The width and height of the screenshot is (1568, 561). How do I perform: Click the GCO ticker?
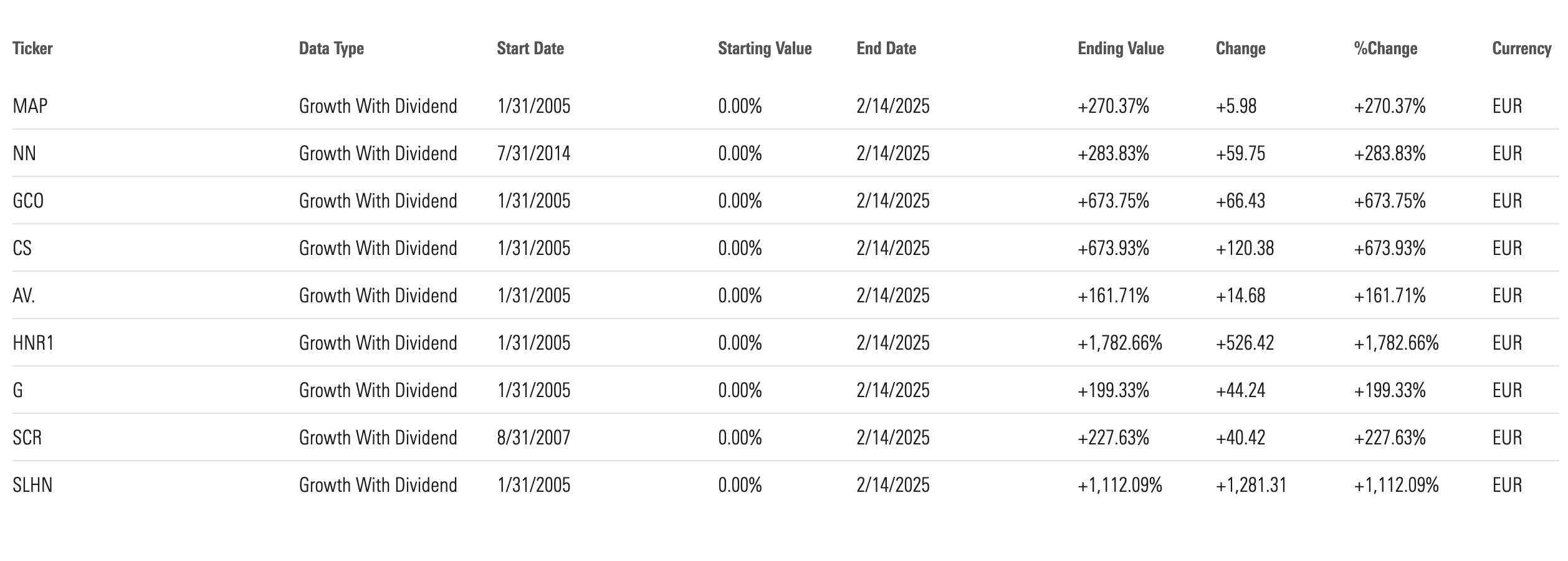[x=28, y=201]
